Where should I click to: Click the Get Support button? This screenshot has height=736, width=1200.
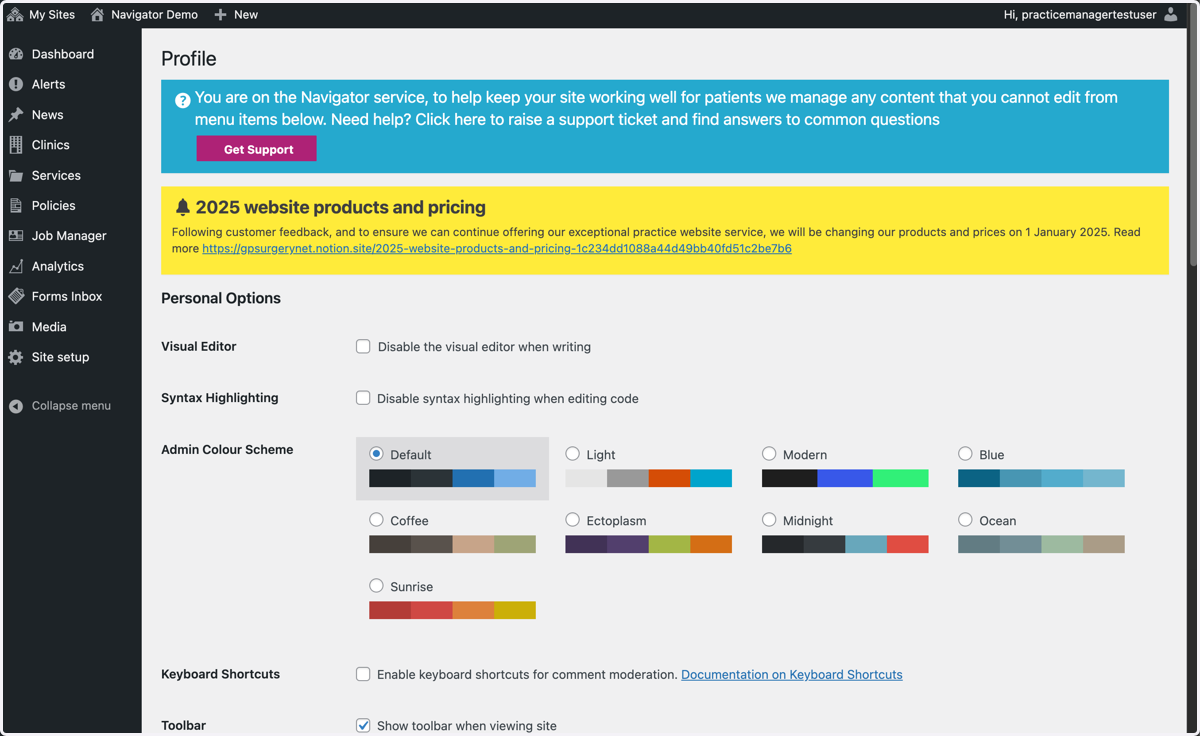pos(257,149)
